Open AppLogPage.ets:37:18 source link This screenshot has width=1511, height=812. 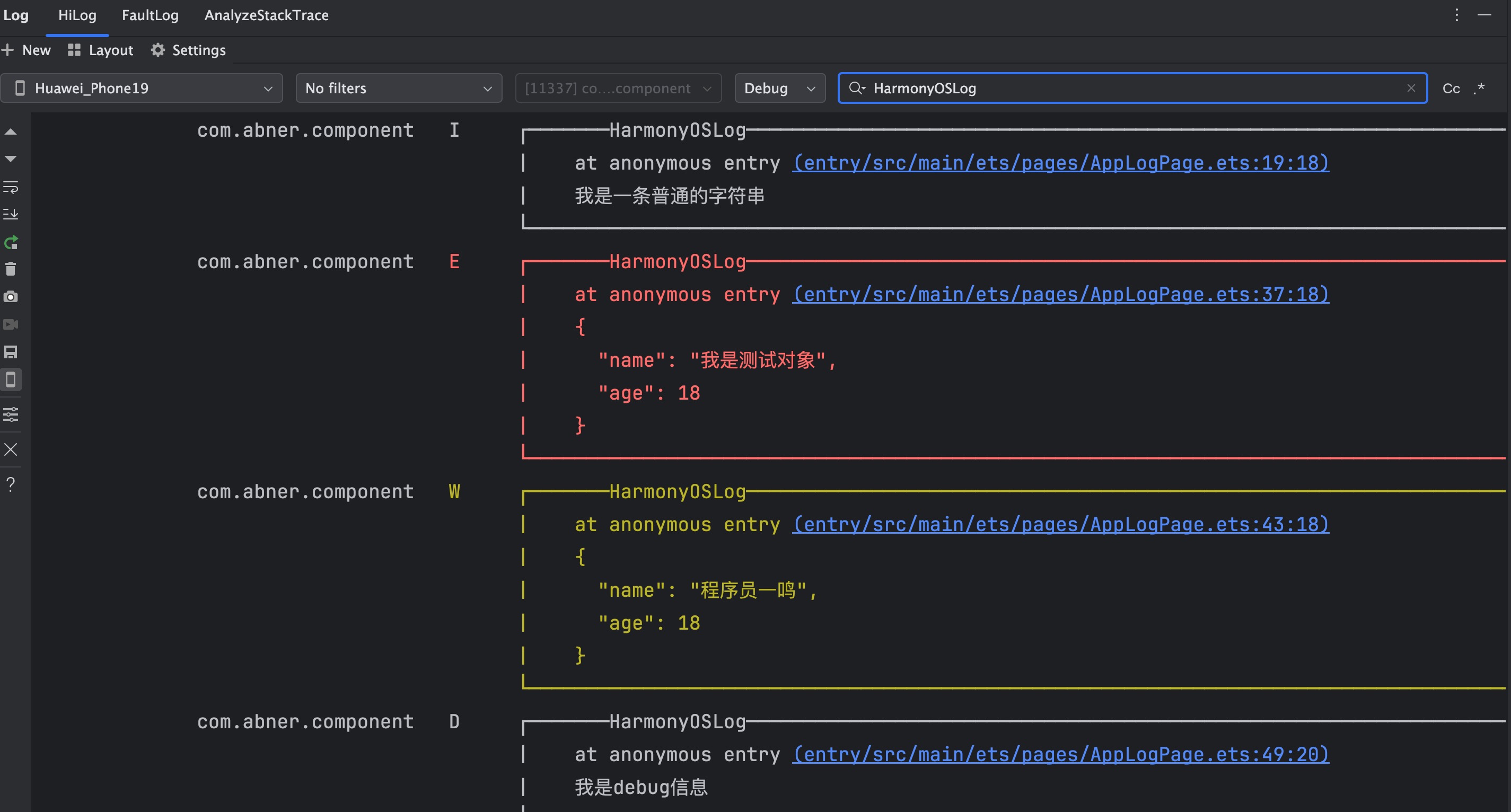pos(1060,294)
